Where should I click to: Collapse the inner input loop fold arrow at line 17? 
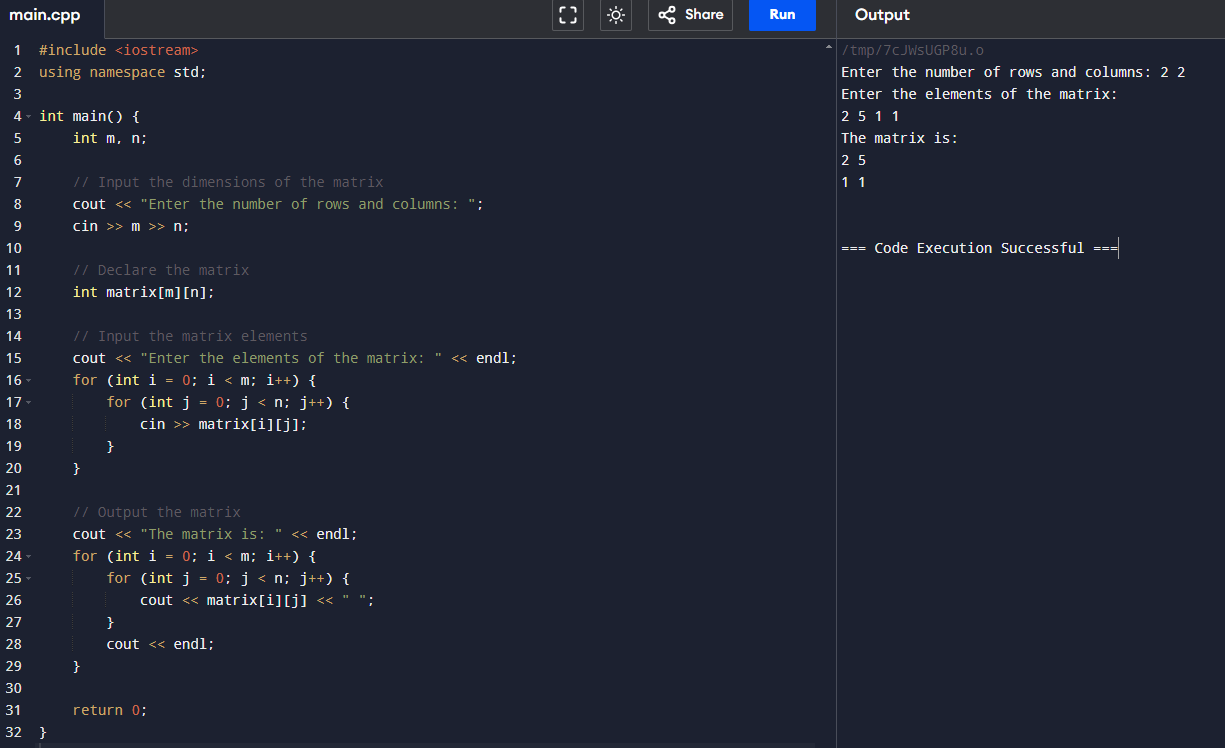(x=29, y=403)
